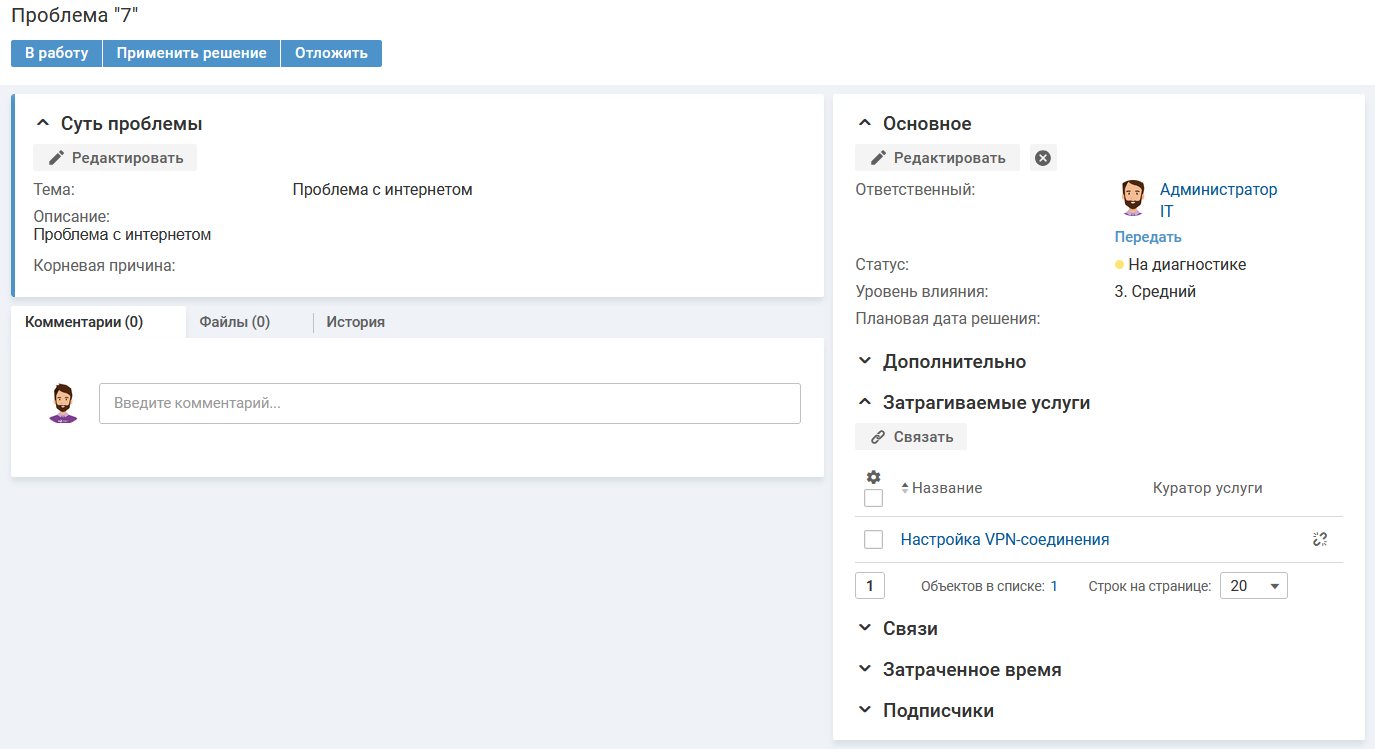Click the Передать link
The image size is (1375, 749).
pyautogui.click(x=1148, y=237)
